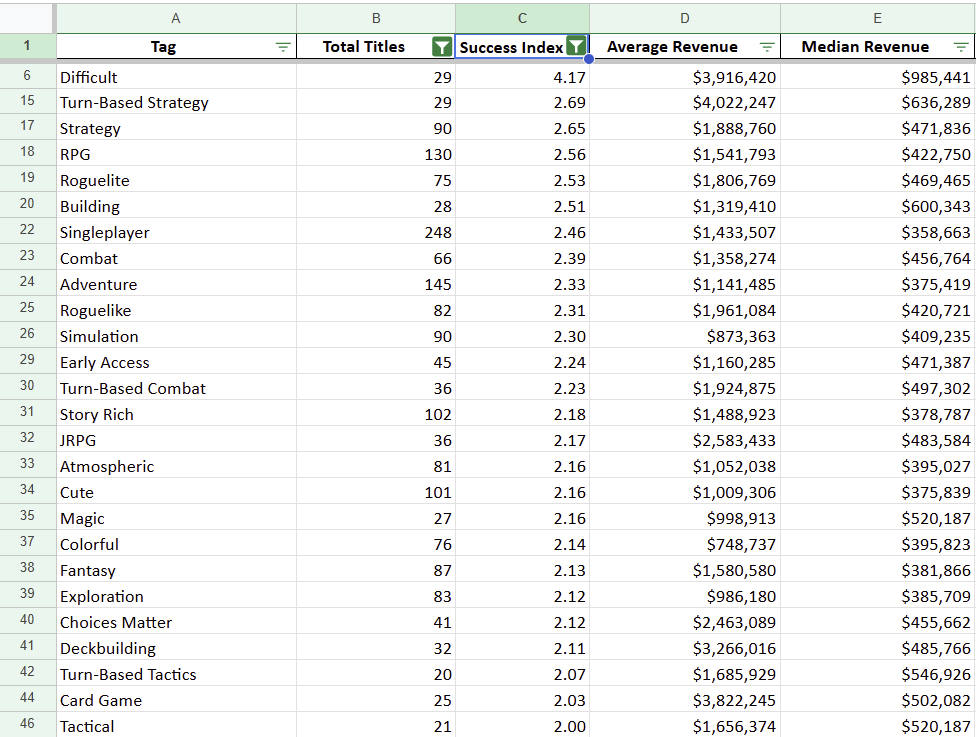Select the Atmospheric tag cell
976x737 pixels.
coord(176,466)
